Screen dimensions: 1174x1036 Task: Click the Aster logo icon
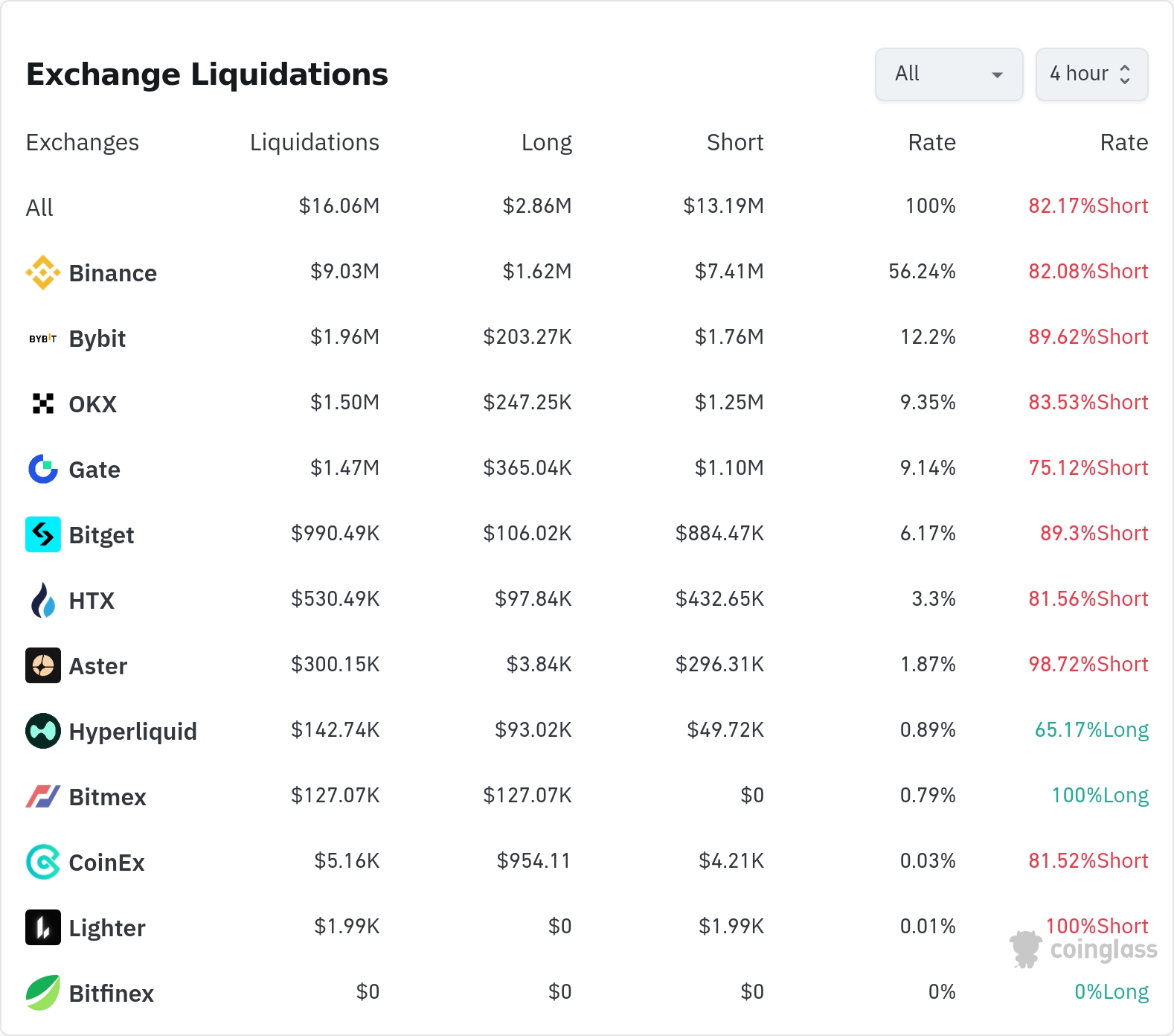point(42,665)
